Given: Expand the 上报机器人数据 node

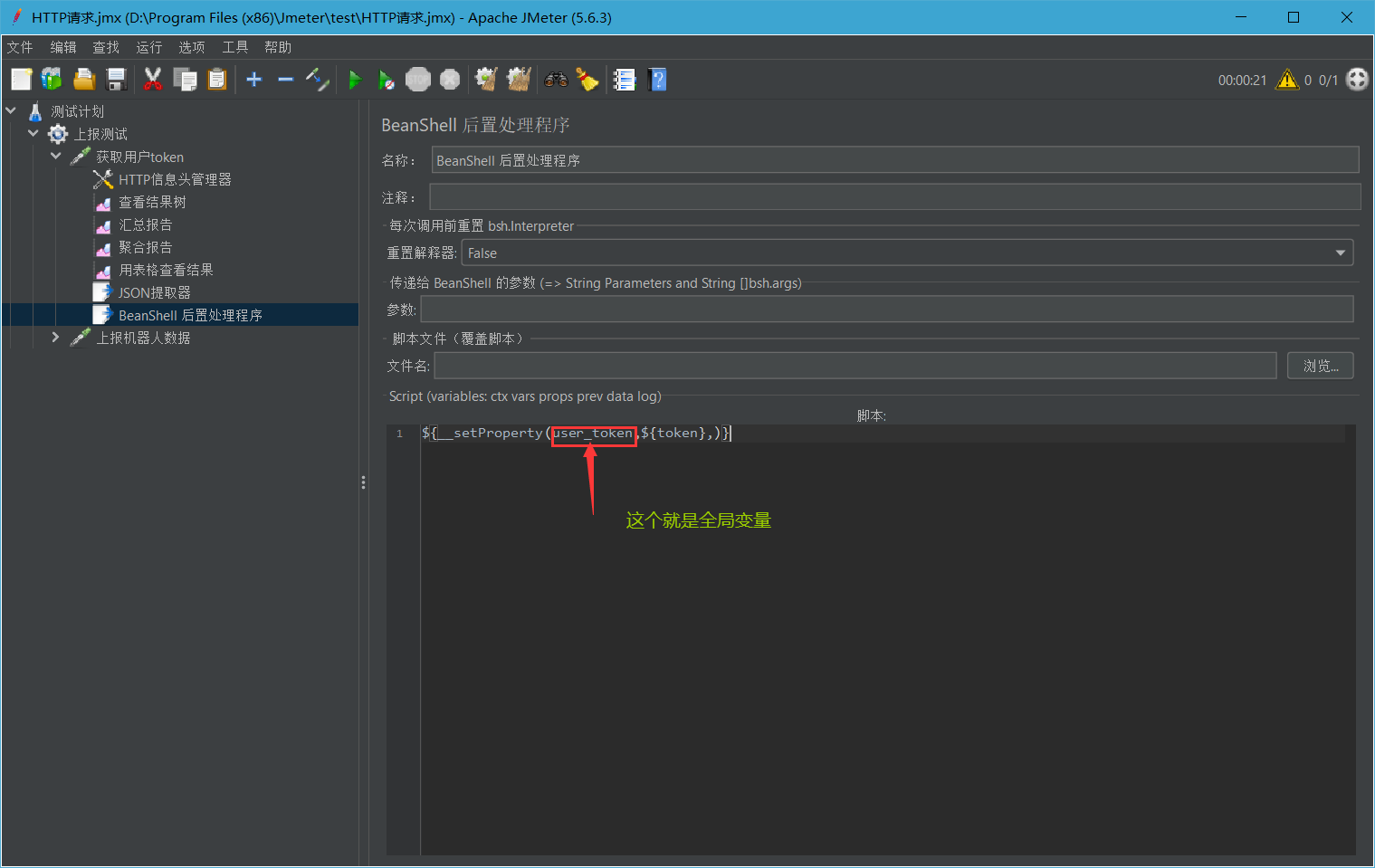Looking at the screenshot, I should (56, 337).
